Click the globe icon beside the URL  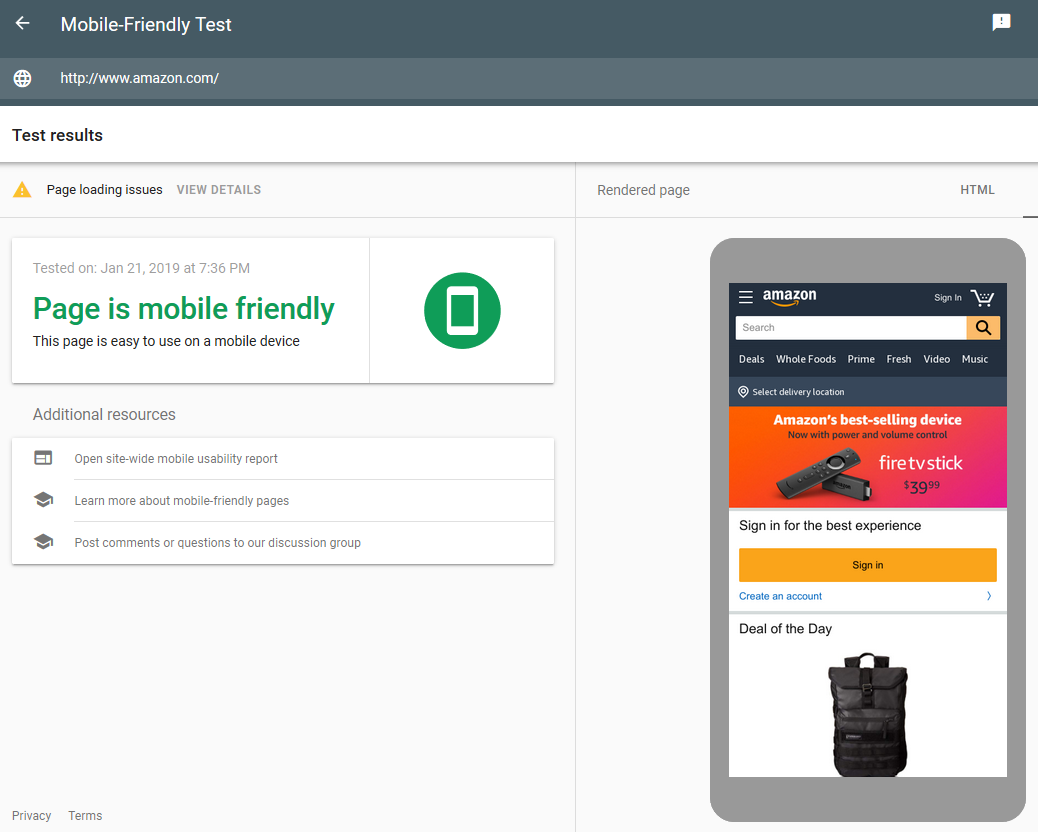click(x=23, y=78)
